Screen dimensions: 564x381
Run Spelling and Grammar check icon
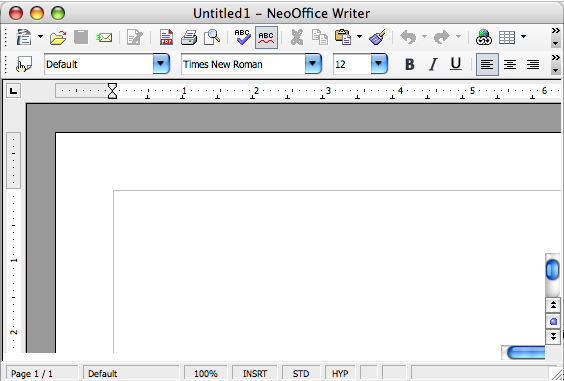(x=243, y=37)
